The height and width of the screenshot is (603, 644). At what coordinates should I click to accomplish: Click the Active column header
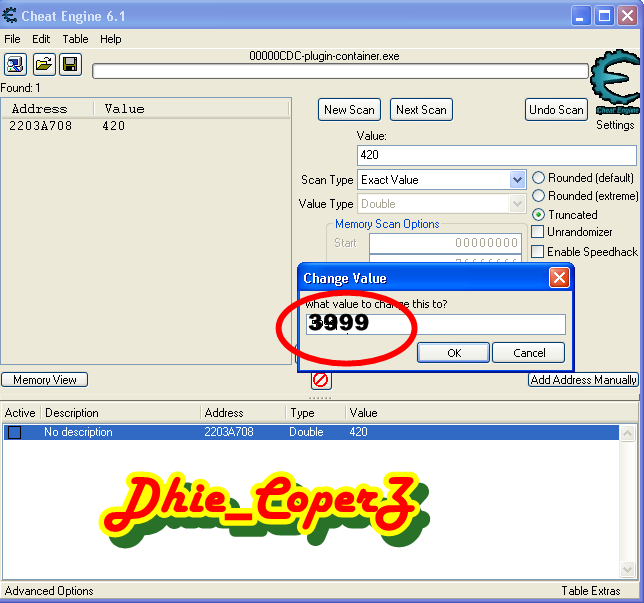20,413
